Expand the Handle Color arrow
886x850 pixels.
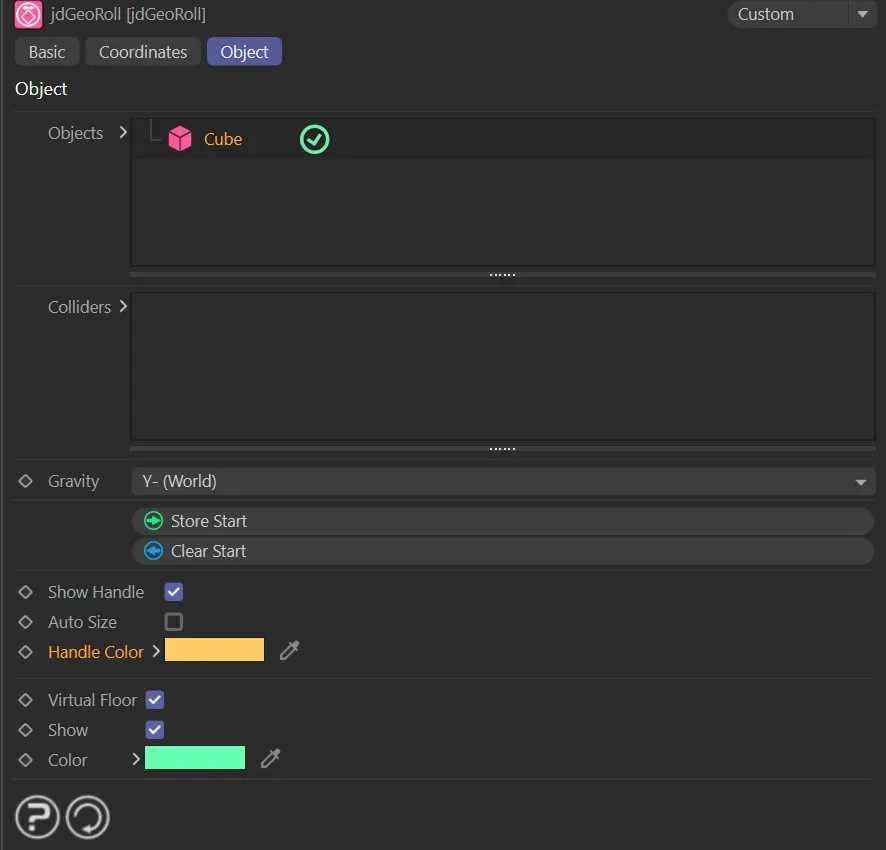pyautogui.click(x=156, y=651)
